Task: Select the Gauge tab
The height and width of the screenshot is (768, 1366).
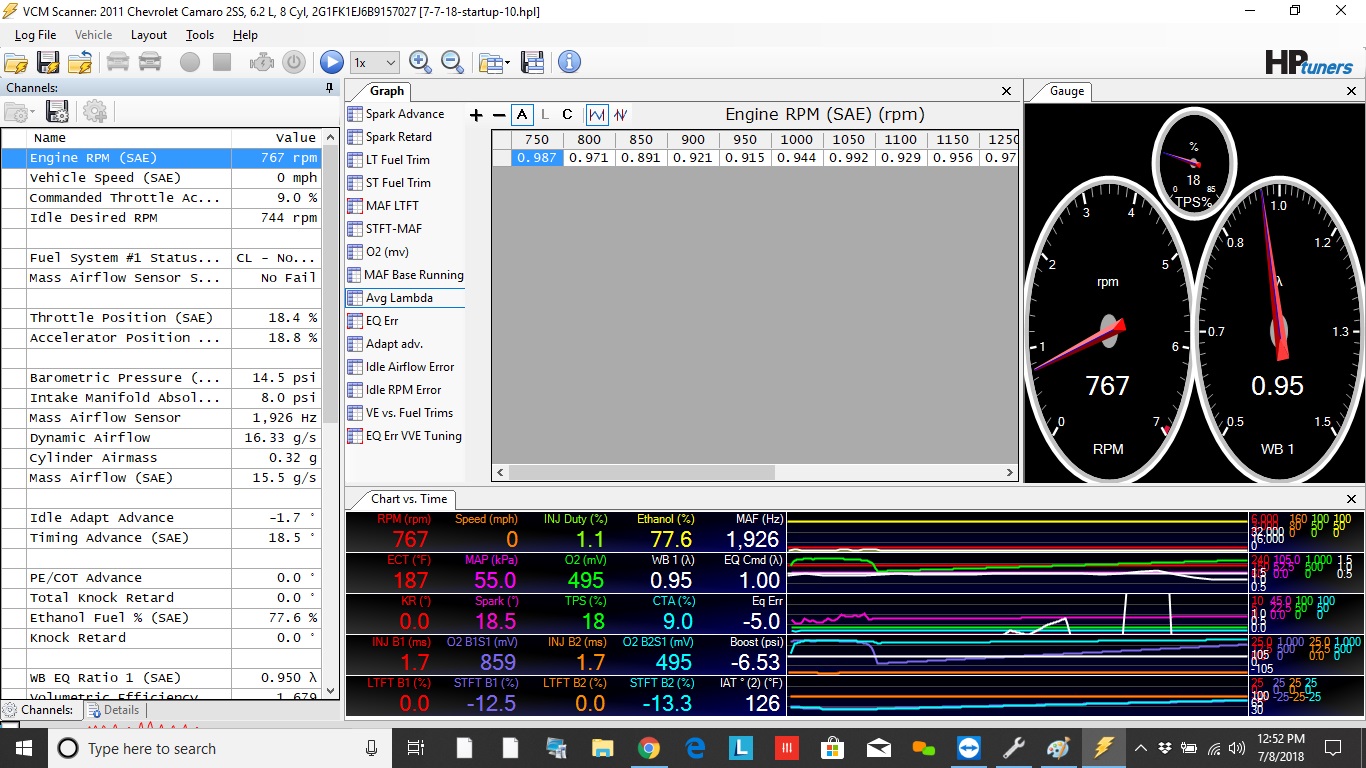Action: coord(1067,91)
